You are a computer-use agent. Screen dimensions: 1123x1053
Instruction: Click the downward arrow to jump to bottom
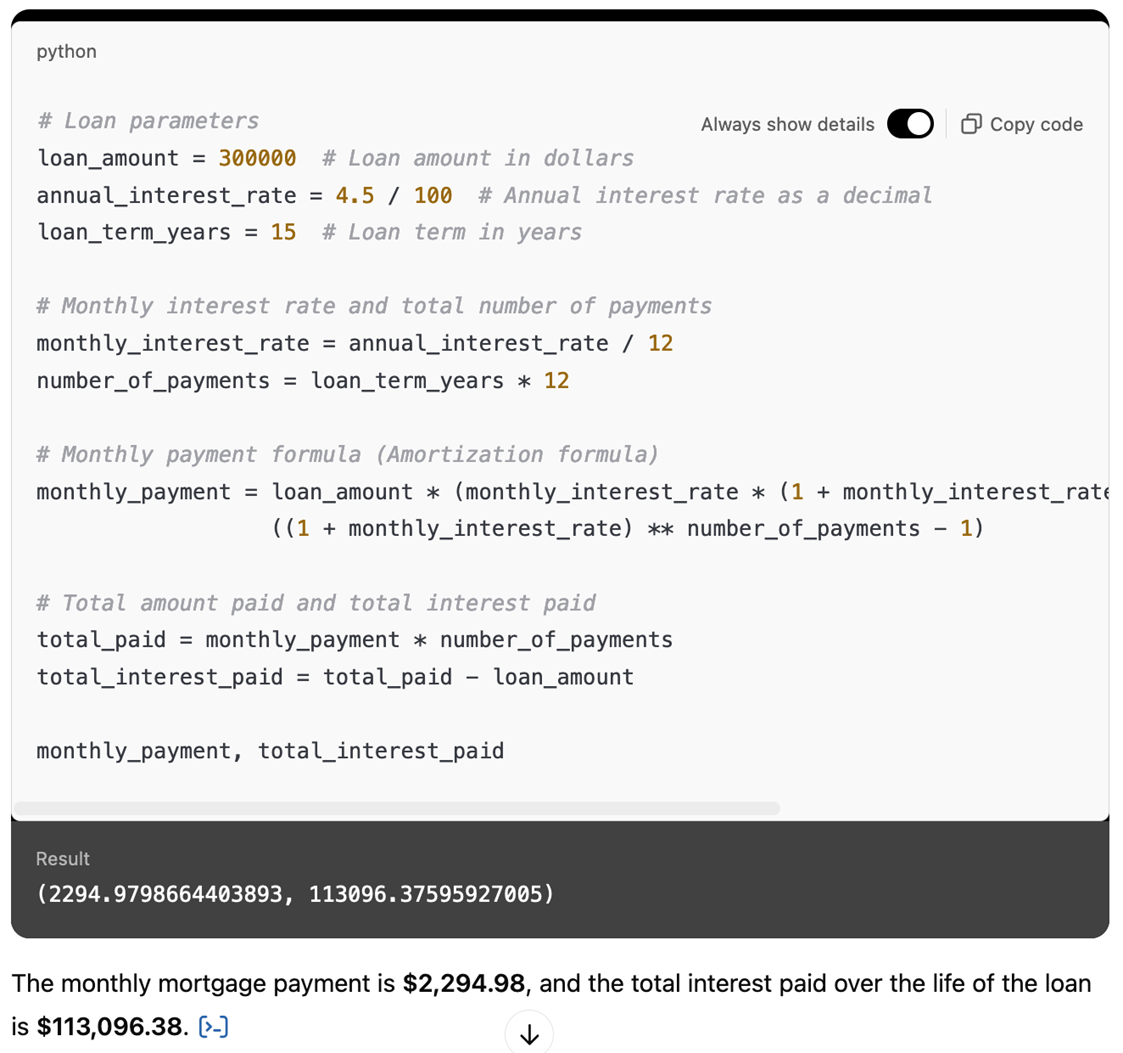tap(529, 1034)
